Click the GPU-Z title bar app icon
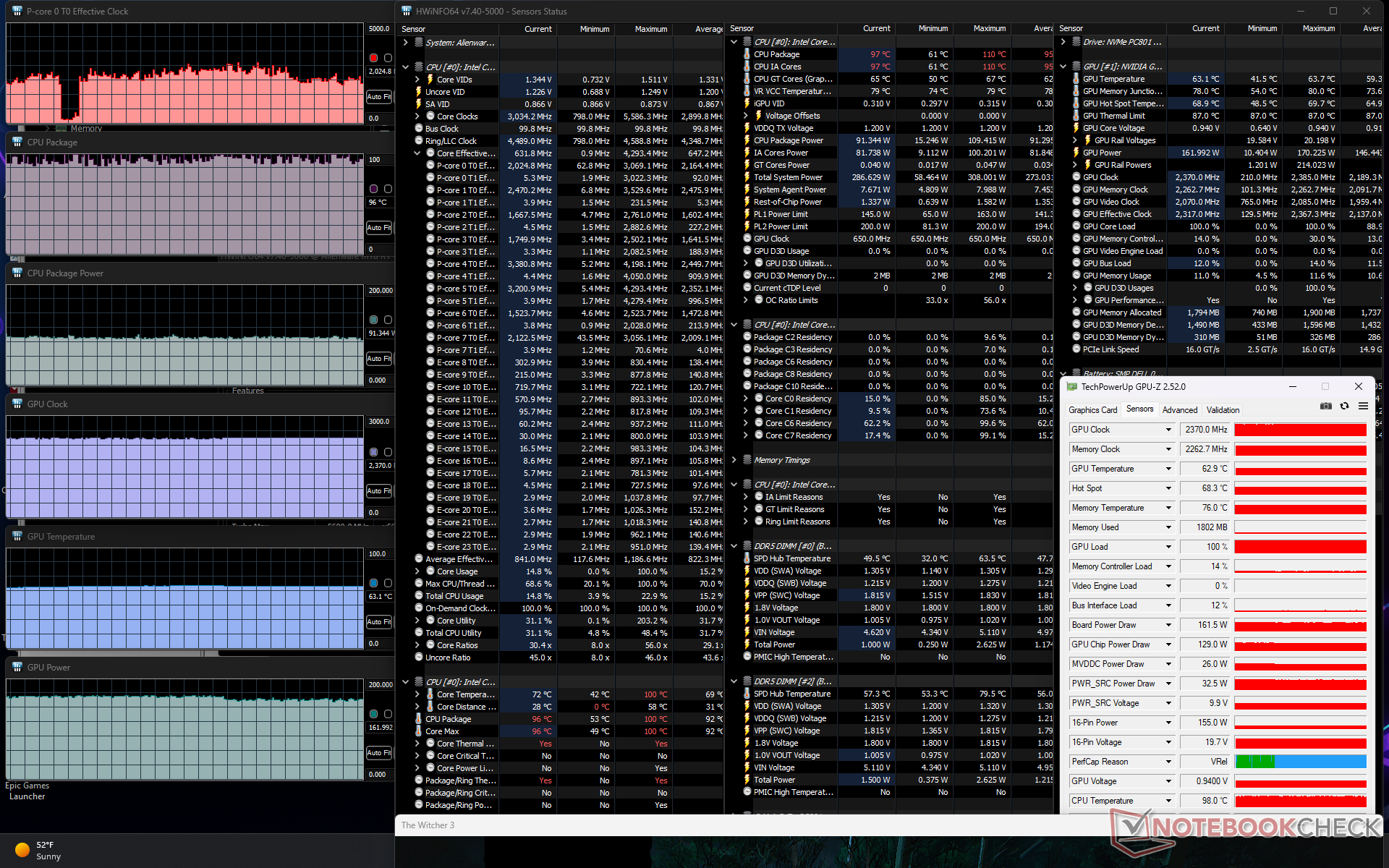This screenshot has width=1389, height=868. click(1072, 387)
